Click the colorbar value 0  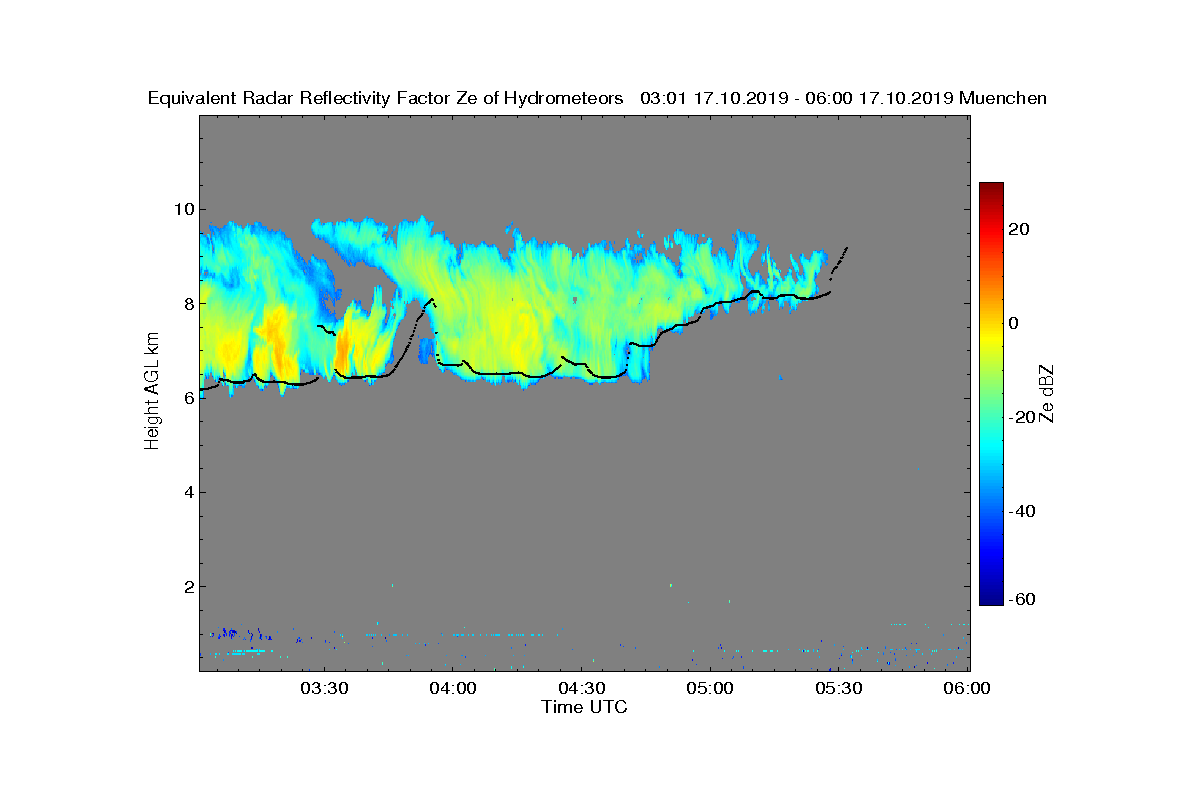pos(1015,323)
